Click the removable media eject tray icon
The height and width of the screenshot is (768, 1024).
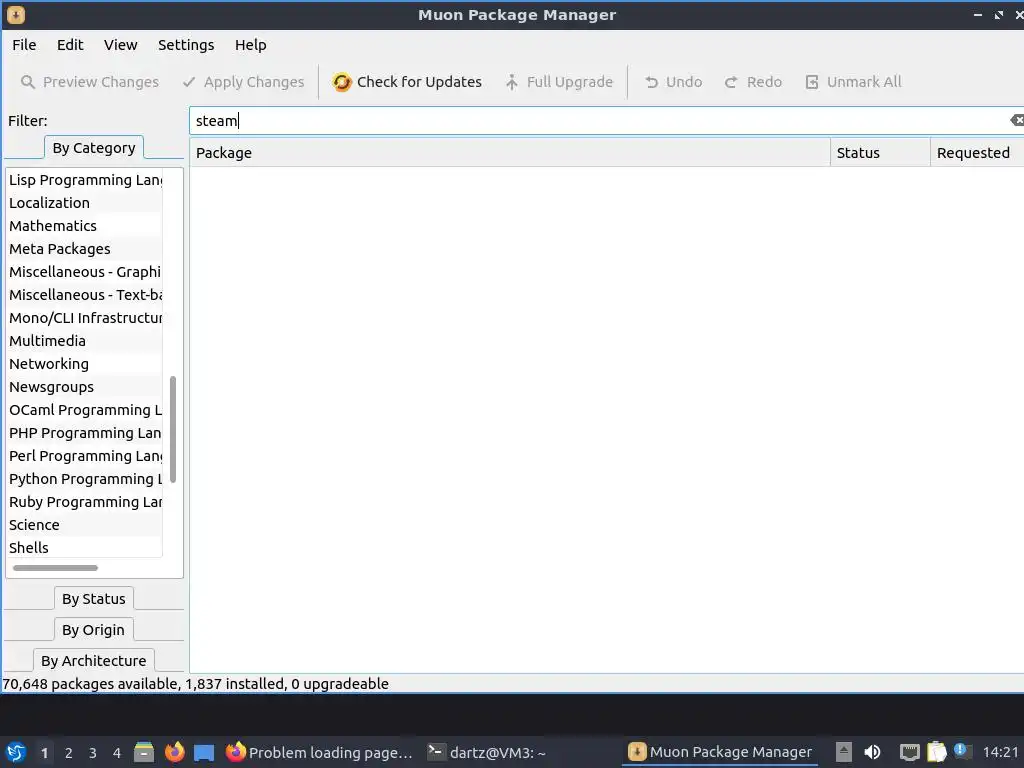point(844,752)
